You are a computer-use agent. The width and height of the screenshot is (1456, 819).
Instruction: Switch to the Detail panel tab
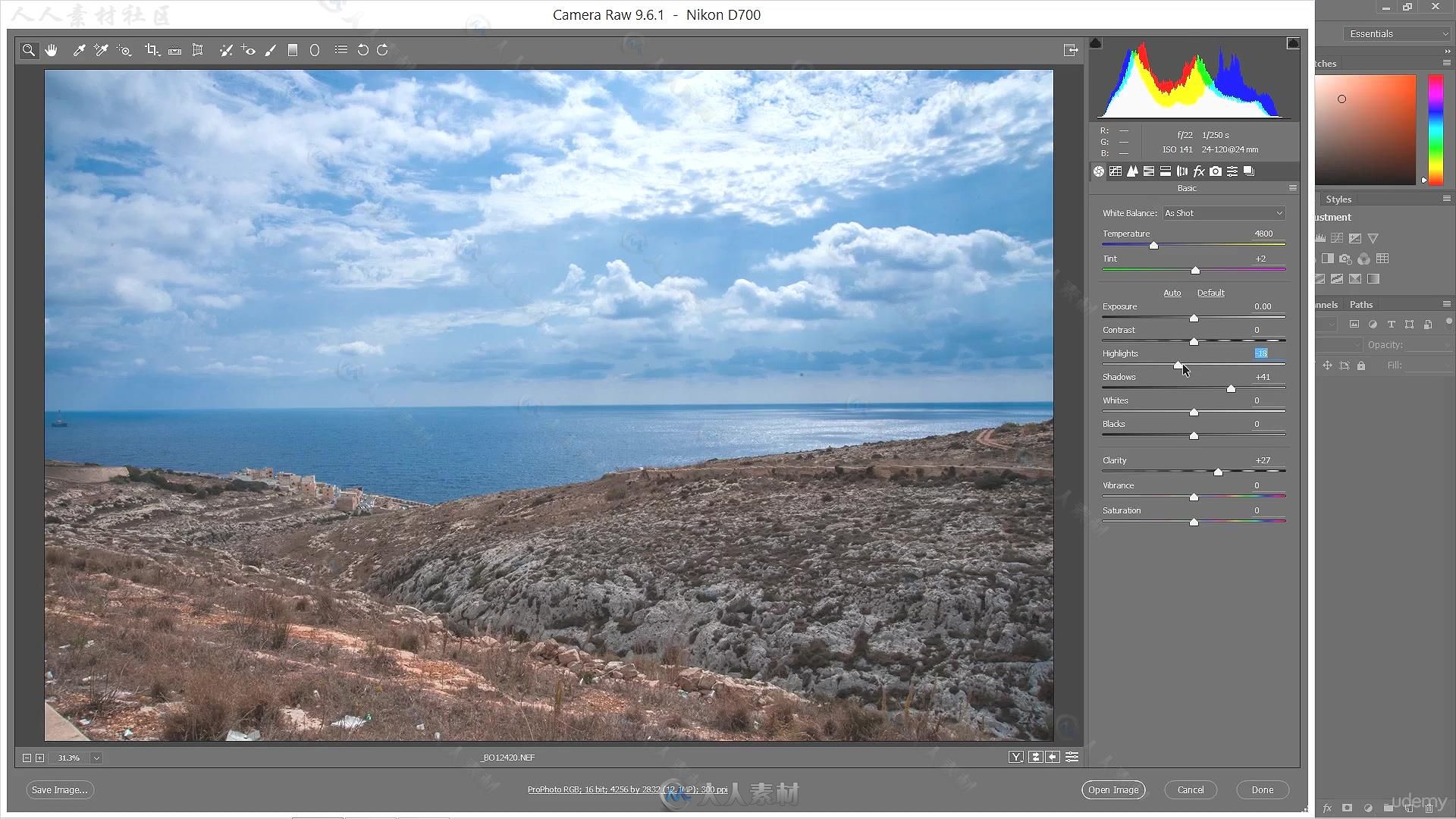coord(1132,171)
